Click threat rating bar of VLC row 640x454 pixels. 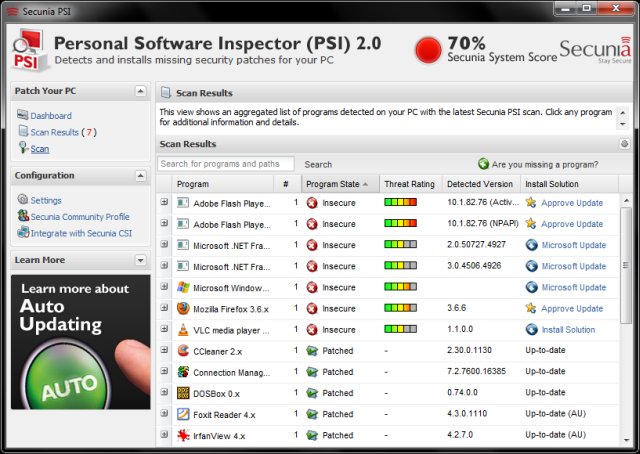(x=400, y=329)
